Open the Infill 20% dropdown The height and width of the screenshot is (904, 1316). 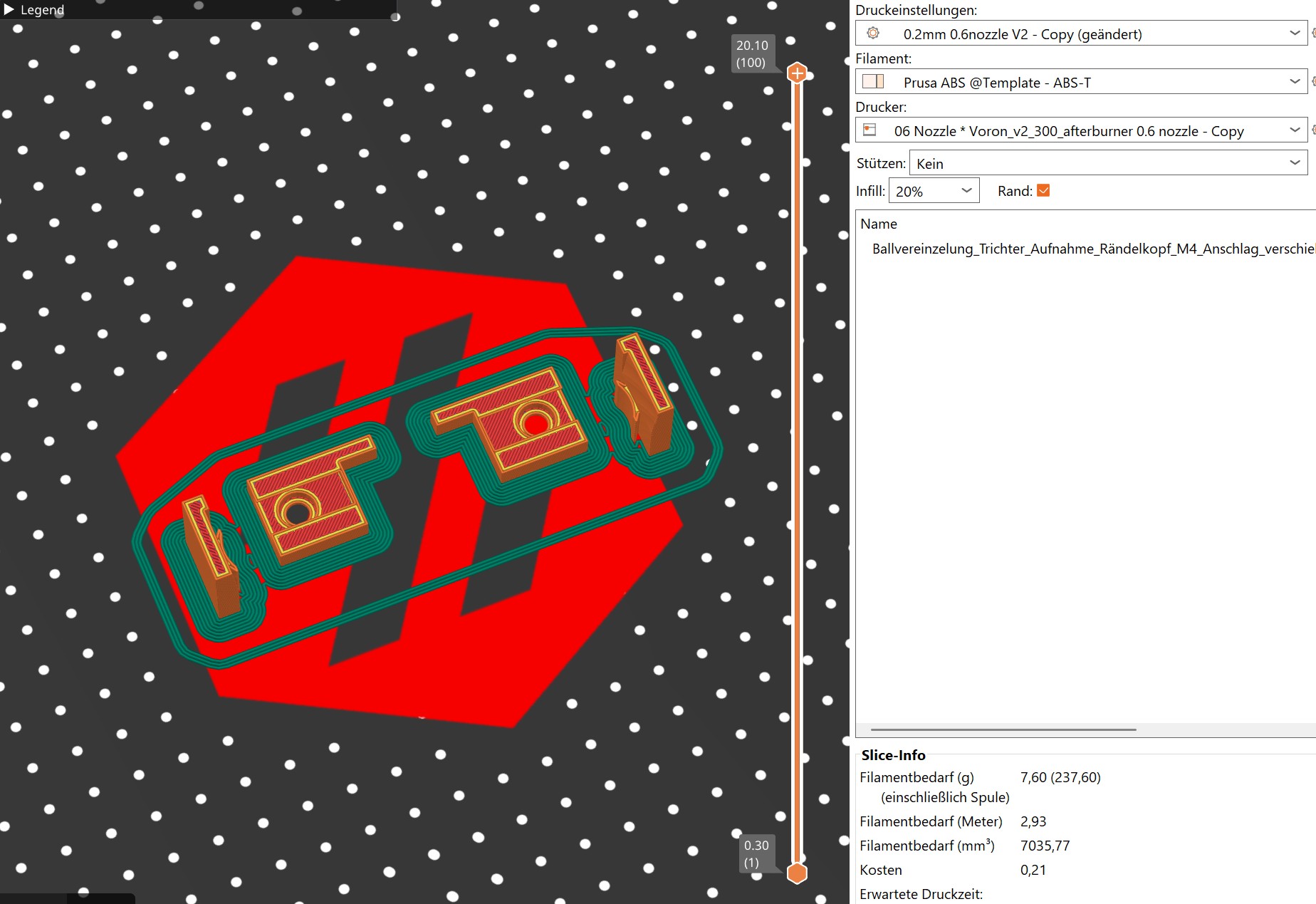934,191
